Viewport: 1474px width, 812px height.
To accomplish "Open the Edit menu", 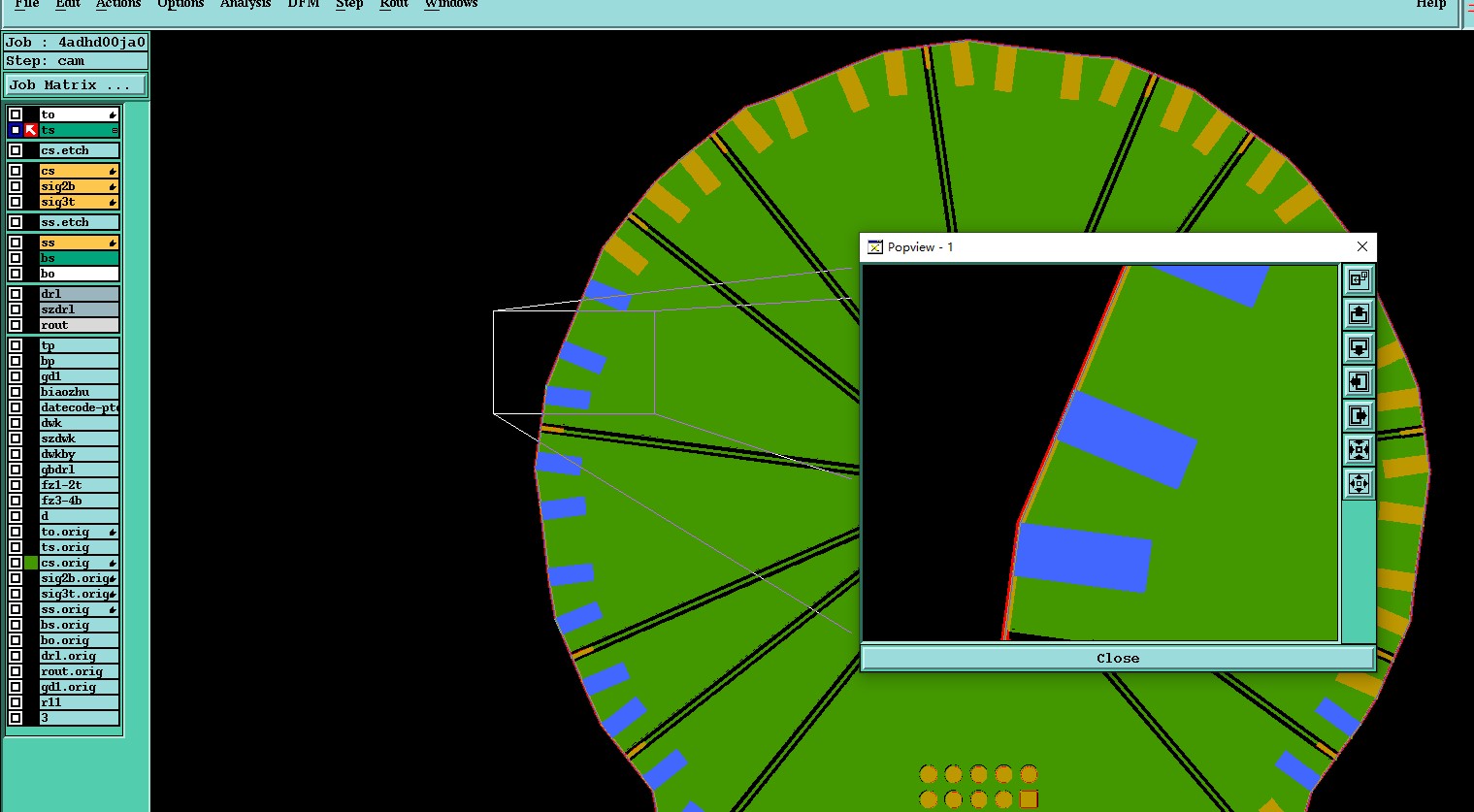I will pyautogui.click(x=68, y=4).
